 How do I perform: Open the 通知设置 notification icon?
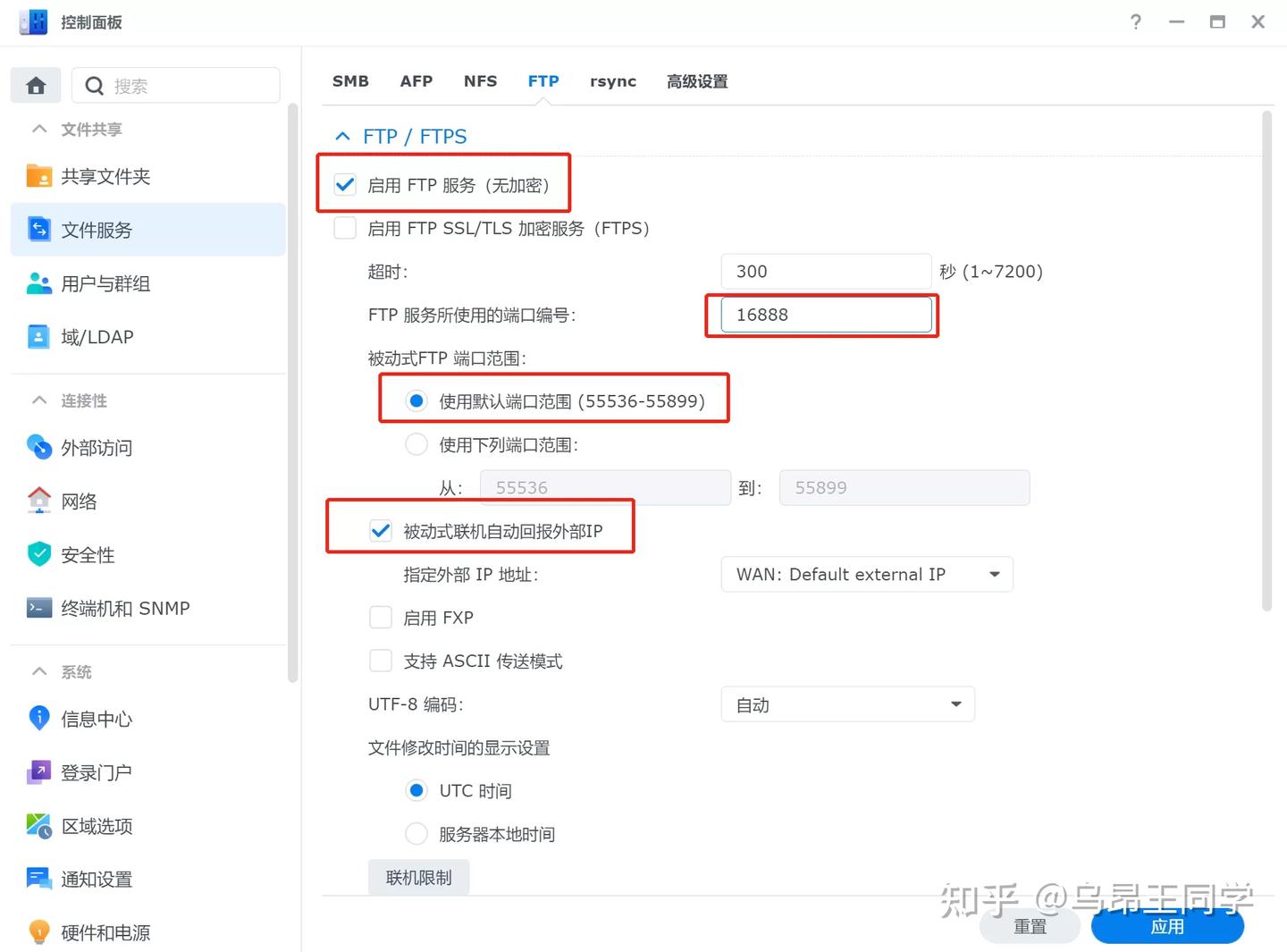tap(39, 879)
